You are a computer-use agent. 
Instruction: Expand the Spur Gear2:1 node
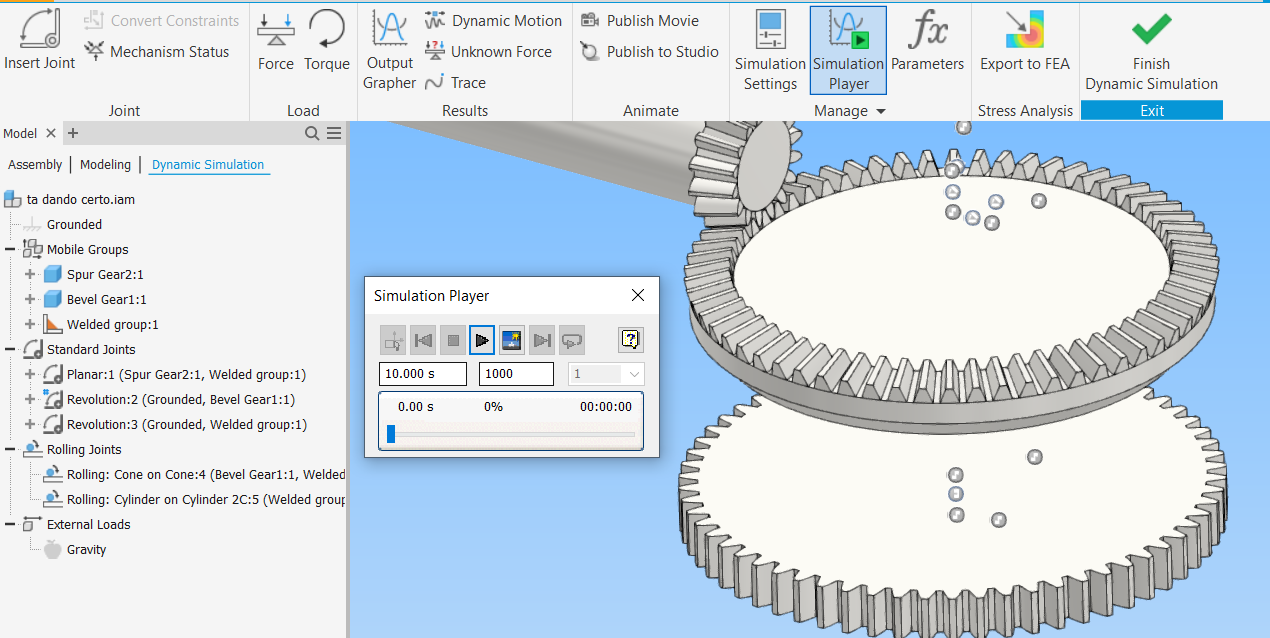click(29, 274)
